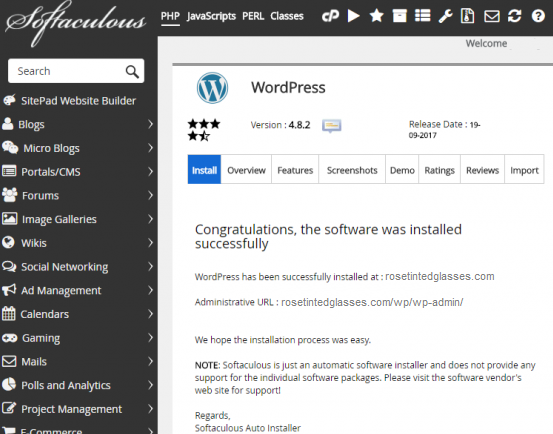Expand the Project Management chevron
This screenshot has height=434, width=553.
click(151, 409)
